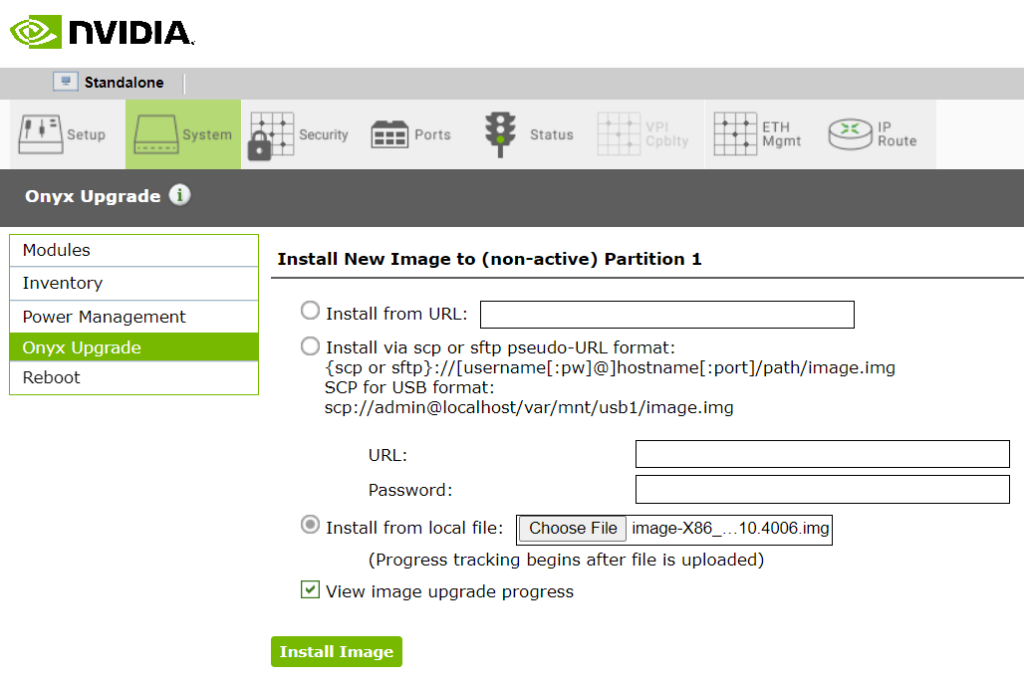The height and width of the screenshot is (684, 1024).
Task: Uncheck View image upgrade progress checkbox
Action: tap(310, 590)
